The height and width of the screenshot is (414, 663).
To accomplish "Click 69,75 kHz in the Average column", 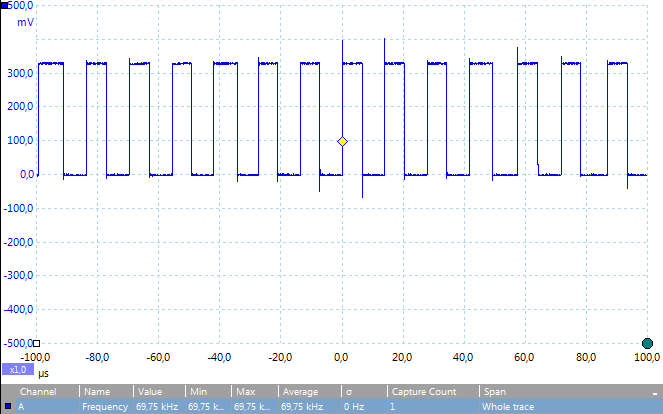I will pyautogui.click(x=302, y=407).
